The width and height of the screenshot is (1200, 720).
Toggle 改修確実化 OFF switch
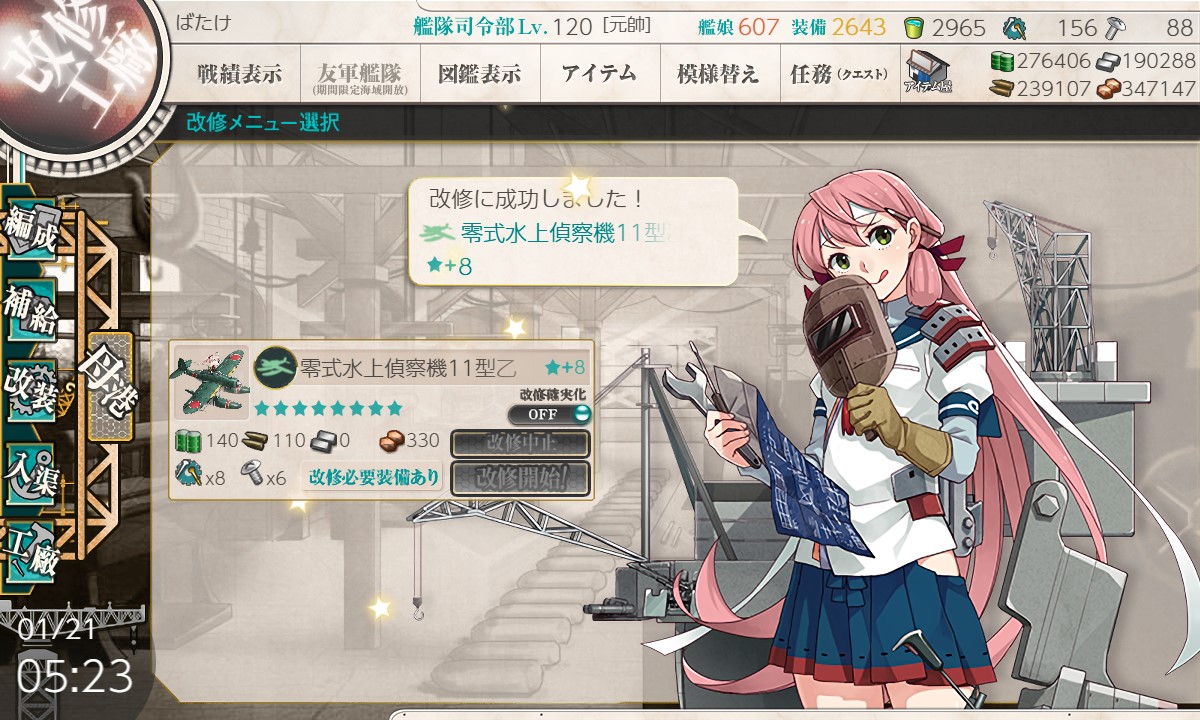click(x=549, y=414)
